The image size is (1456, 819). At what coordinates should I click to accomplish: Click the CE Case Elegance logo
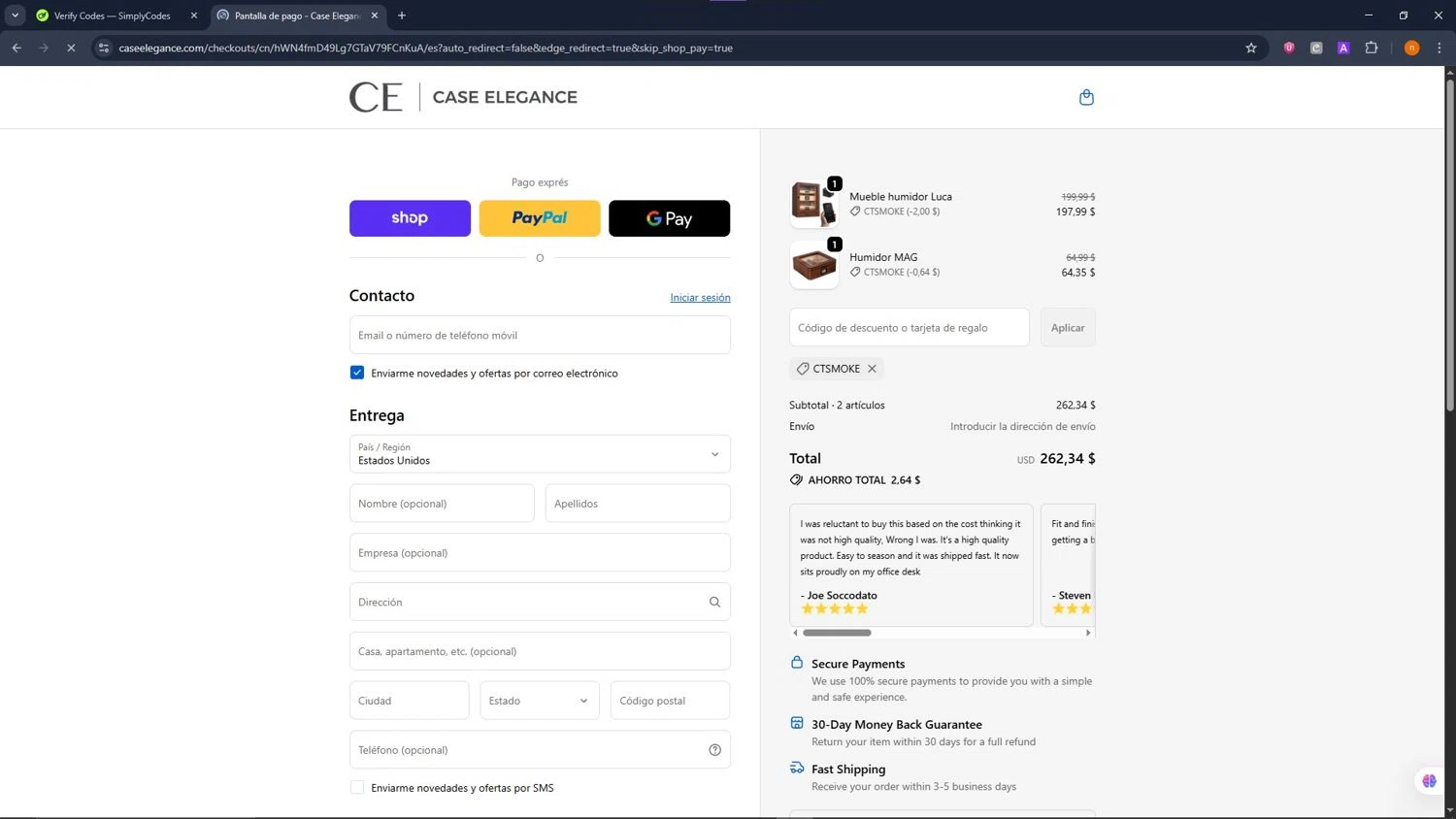click(463, 97)
